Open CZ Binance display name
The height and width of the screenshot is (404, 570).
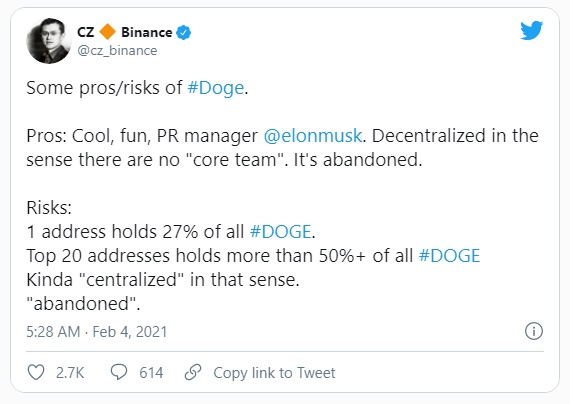[x=125, y=32]
